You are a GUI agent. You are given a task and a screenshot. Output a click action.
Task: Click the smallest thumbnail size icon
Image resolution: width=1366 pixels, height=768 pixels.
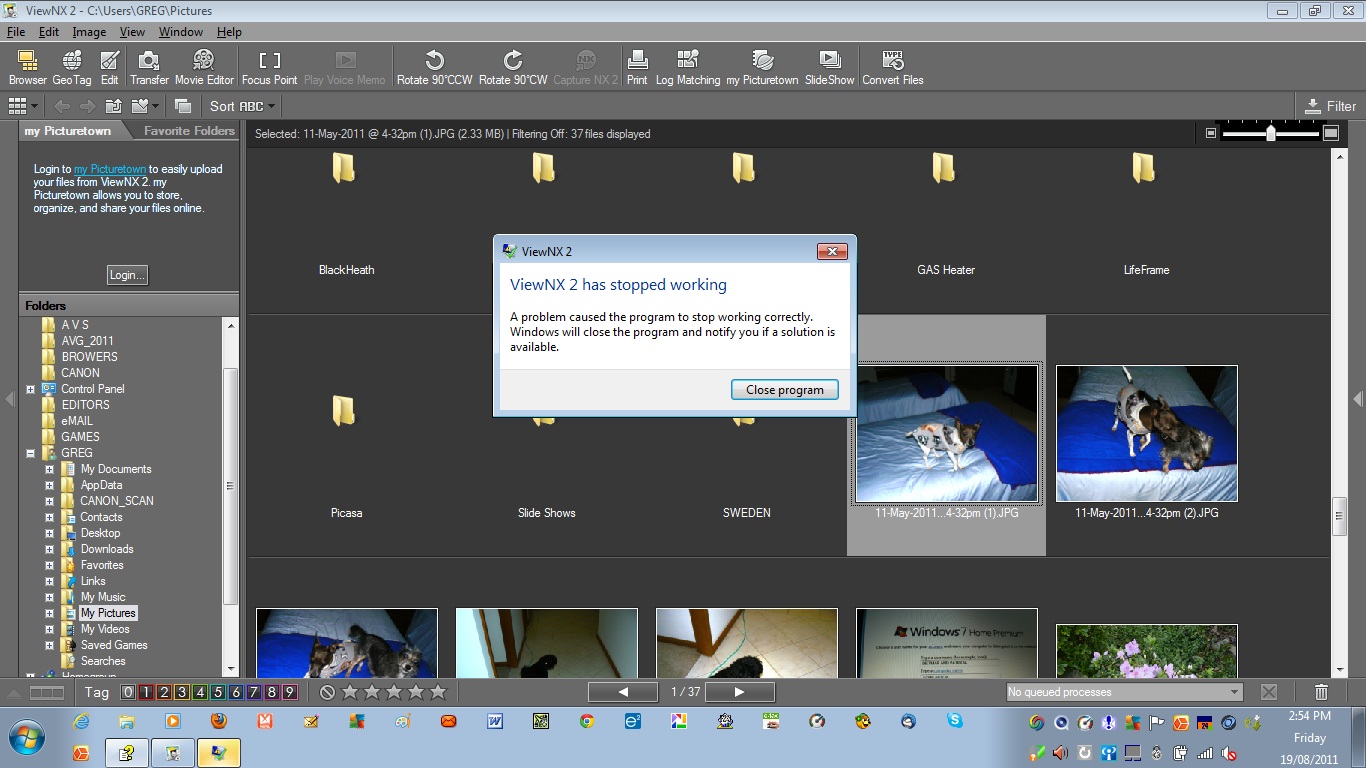(1210, 133)
